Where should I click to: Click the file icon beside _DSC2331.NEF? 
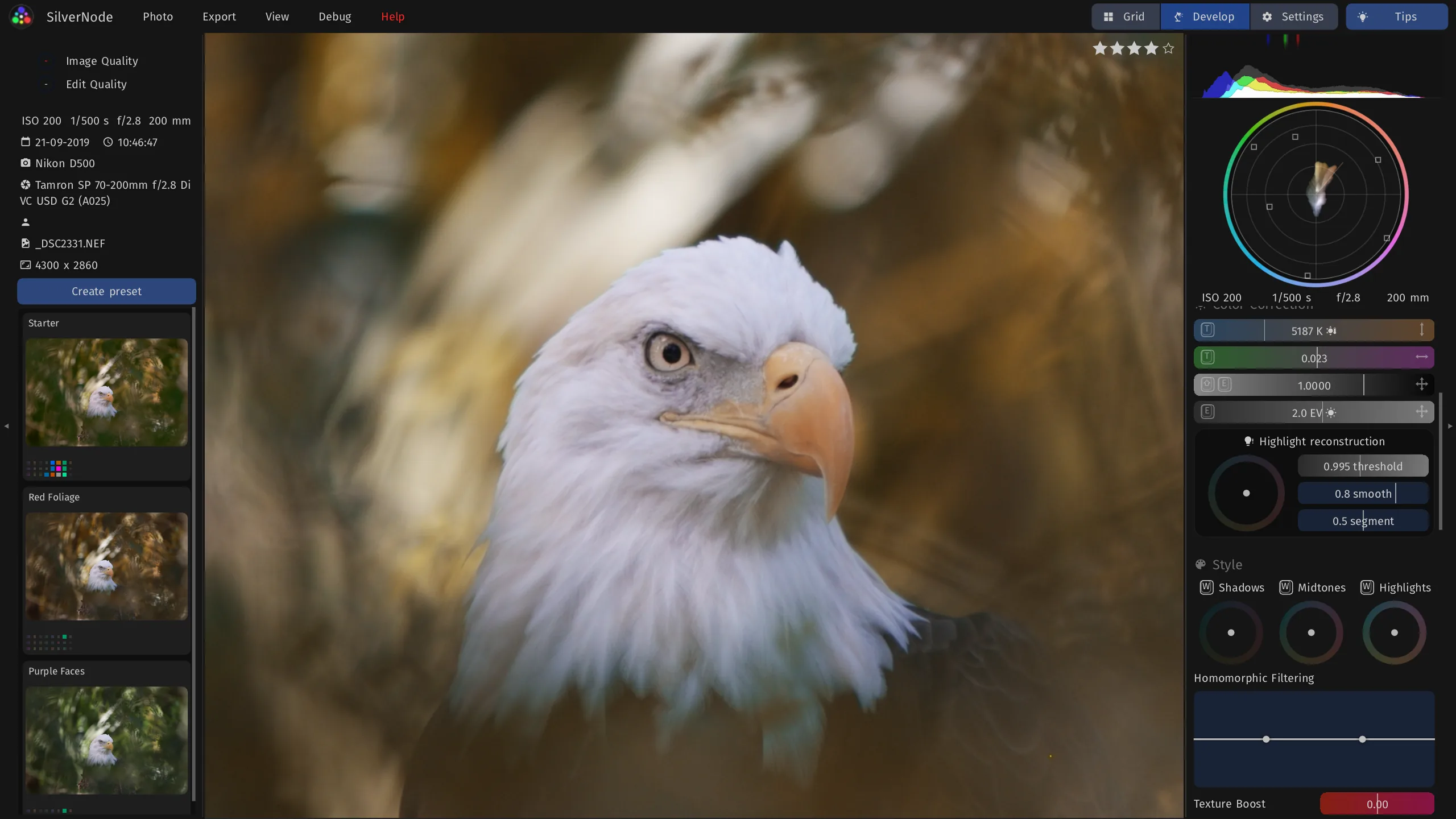[x=26, y=243]
